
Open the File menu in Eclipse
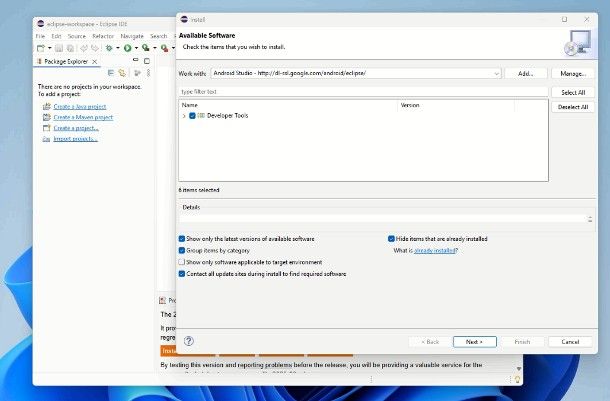click(40, 36)
